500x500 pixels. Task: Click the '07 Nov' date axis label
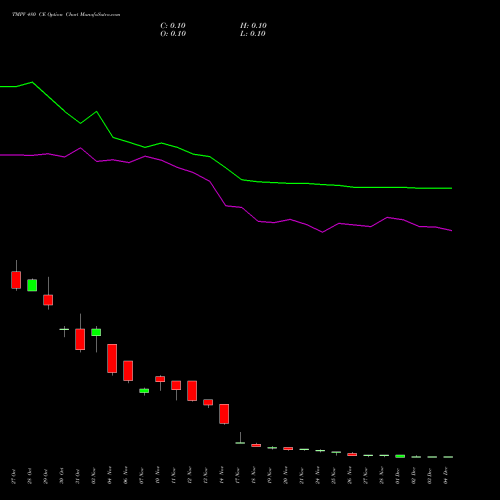142,476
